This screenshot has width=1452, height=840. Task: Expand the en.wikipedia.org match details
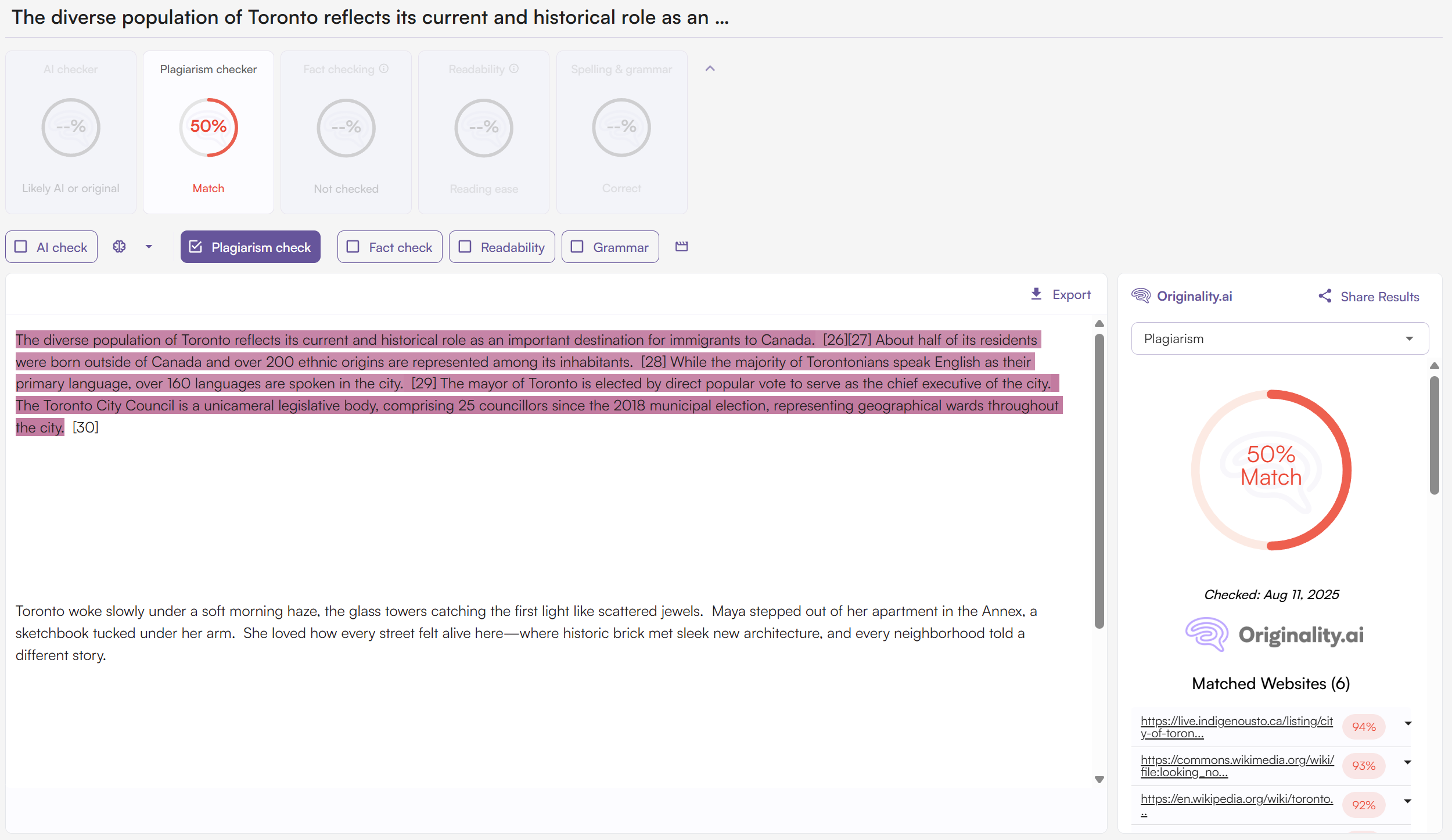(x=1408, y=801)
